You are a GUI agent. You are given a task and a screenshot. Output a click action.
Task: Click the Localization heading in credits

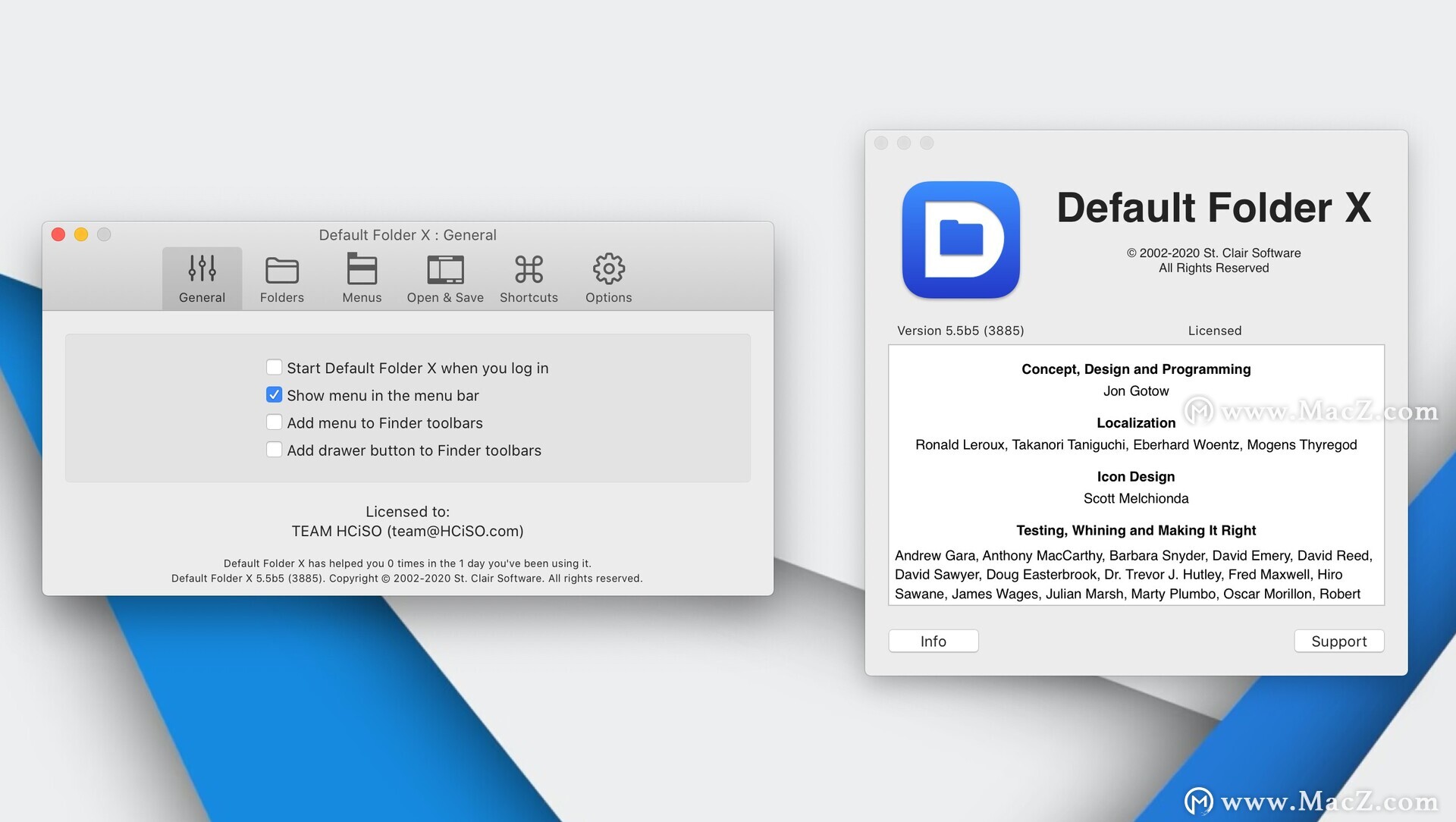click(x=1136, y=423)
